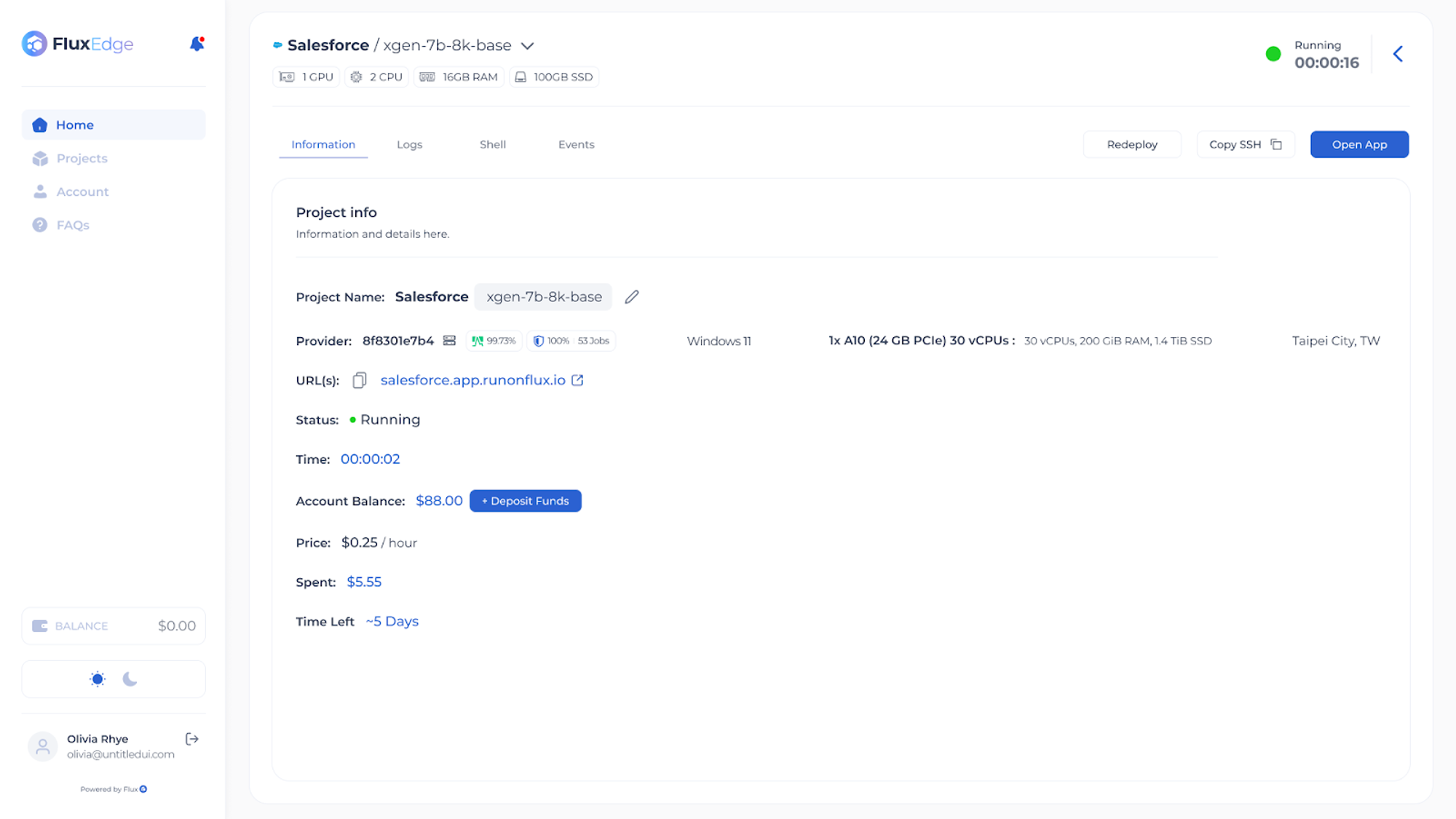Image resolution: width=1456 pixels, height=819 pixels.
Task: Click the Copy SSH button
Action: pyautogui.click(x=1245, y=144)
